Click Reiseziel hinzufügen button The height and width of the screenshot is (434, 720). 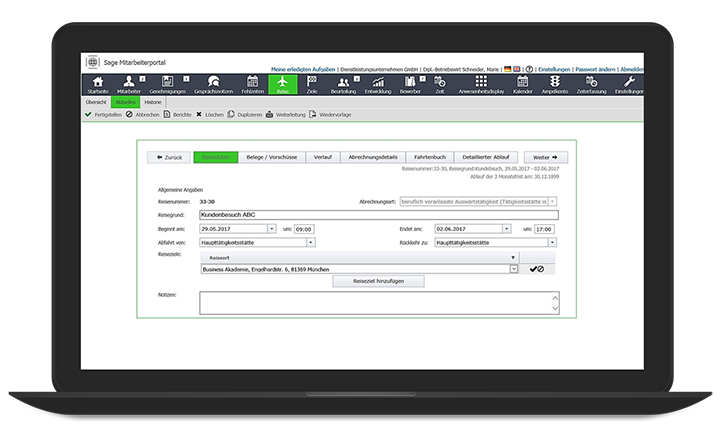[378, 281]
